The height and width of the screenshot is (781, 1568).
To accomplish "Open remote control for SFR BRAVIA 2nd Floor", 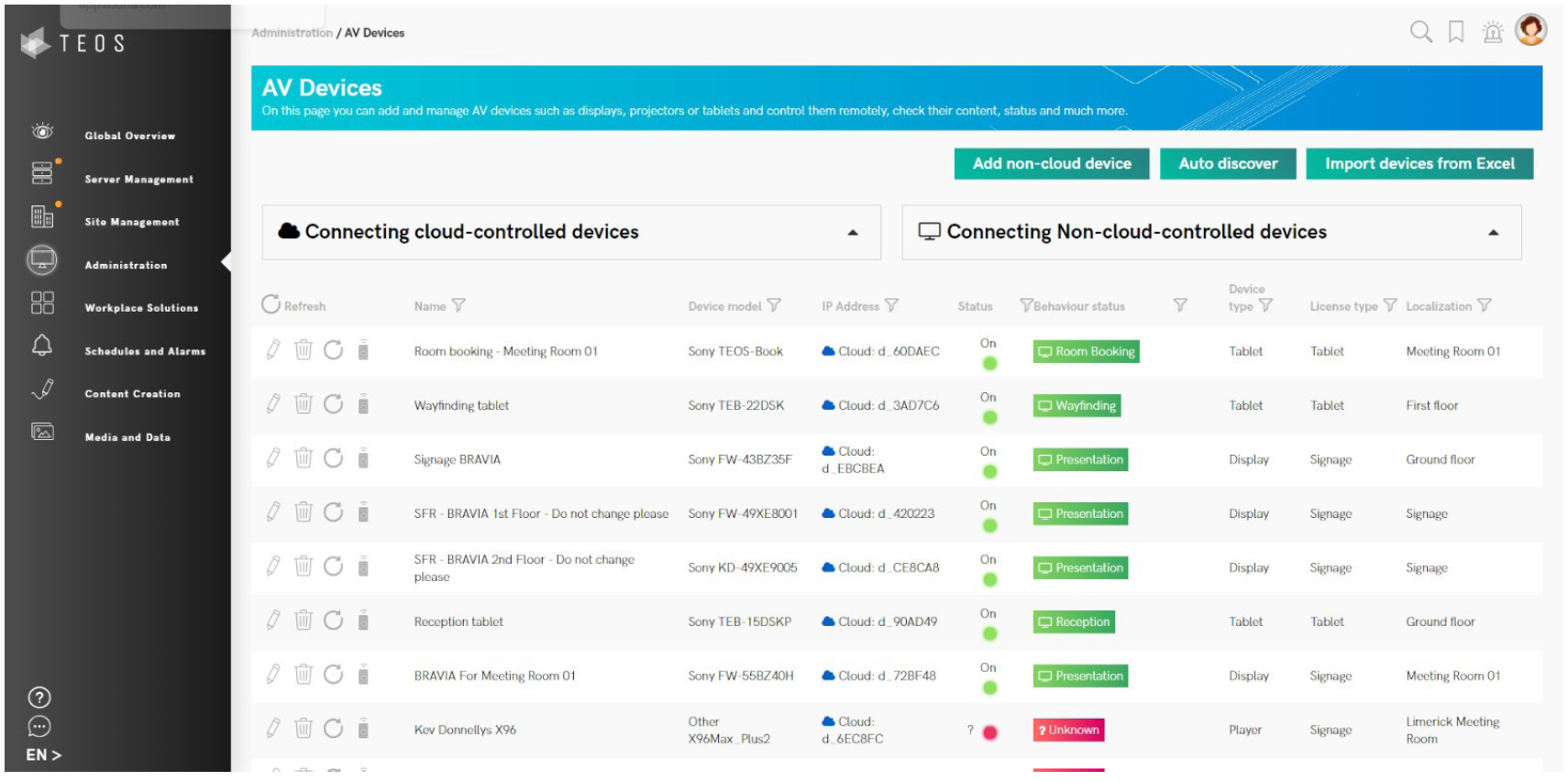I will [x=363, y=566].
